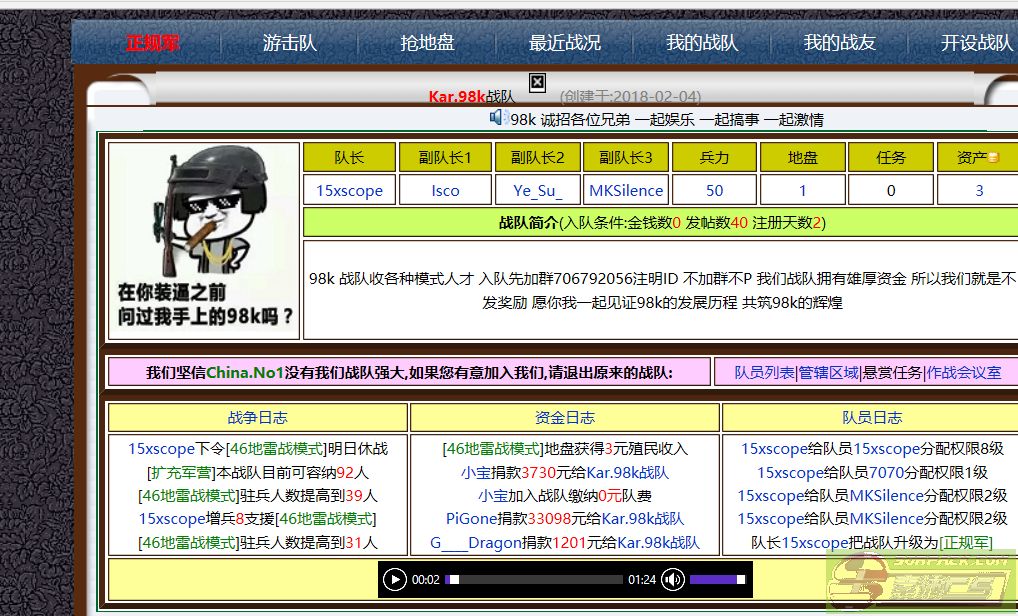Image resolution: width=1018 pixels, height=616 pixels.
Task: Open vice-captain MKSilence's profile link
Action: tap(625, 190)
